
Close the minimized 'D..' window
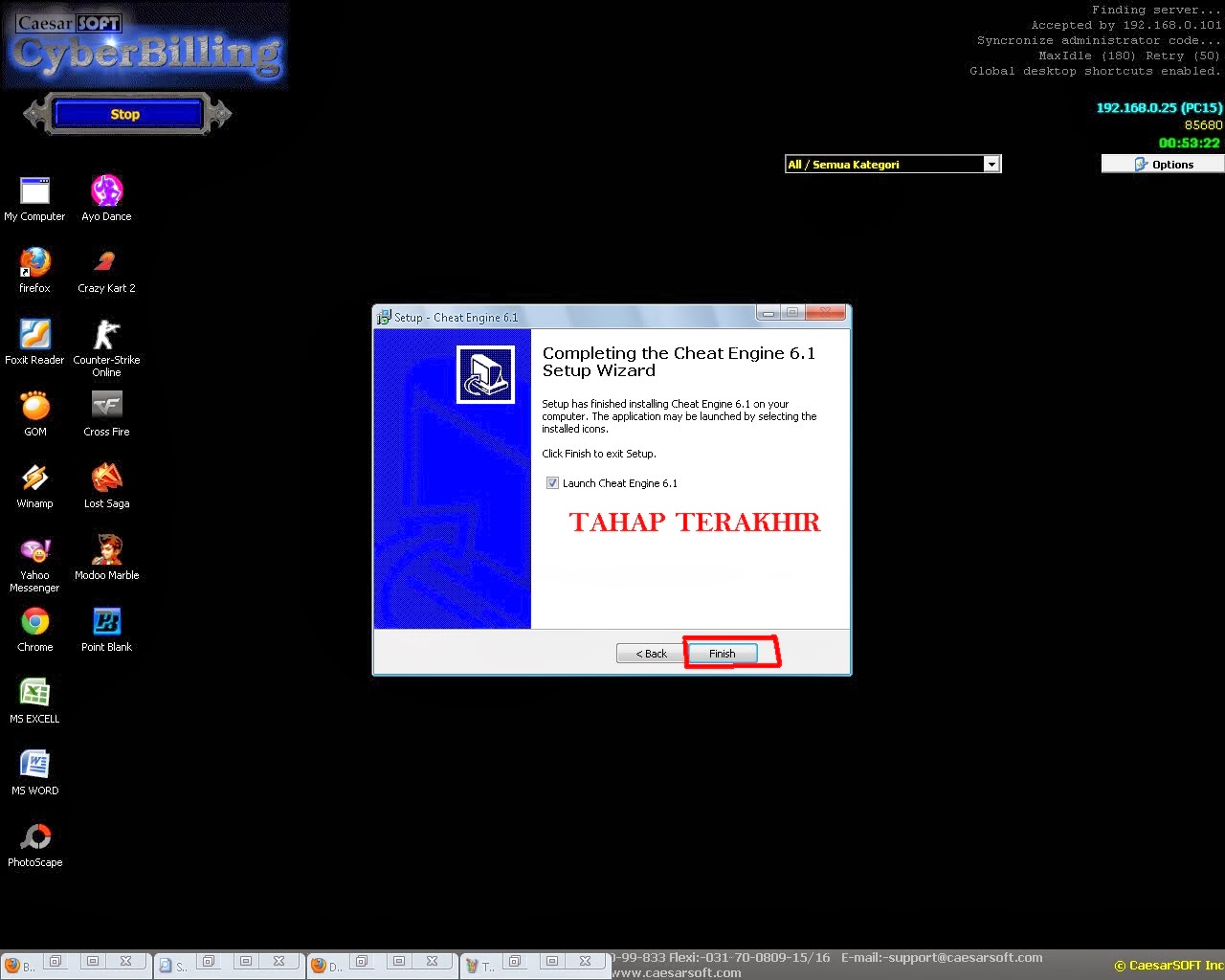(x=433, y=961)
